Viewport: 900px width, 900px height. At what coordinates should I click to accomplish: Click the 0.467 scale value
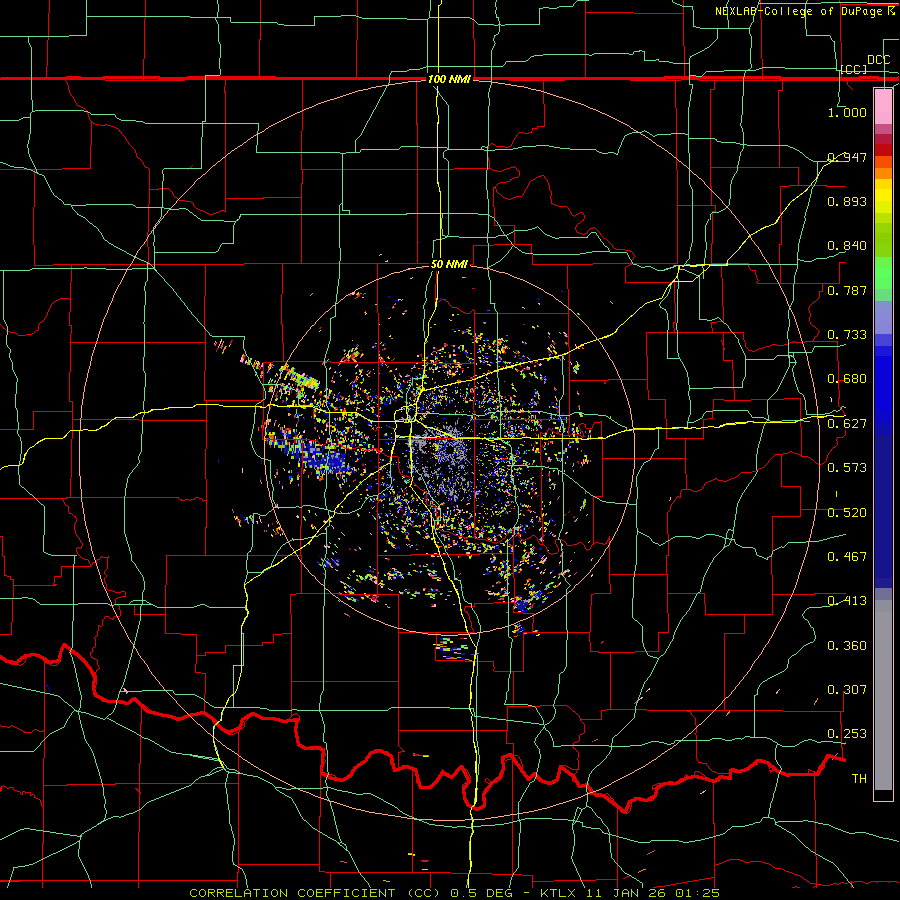847,557
